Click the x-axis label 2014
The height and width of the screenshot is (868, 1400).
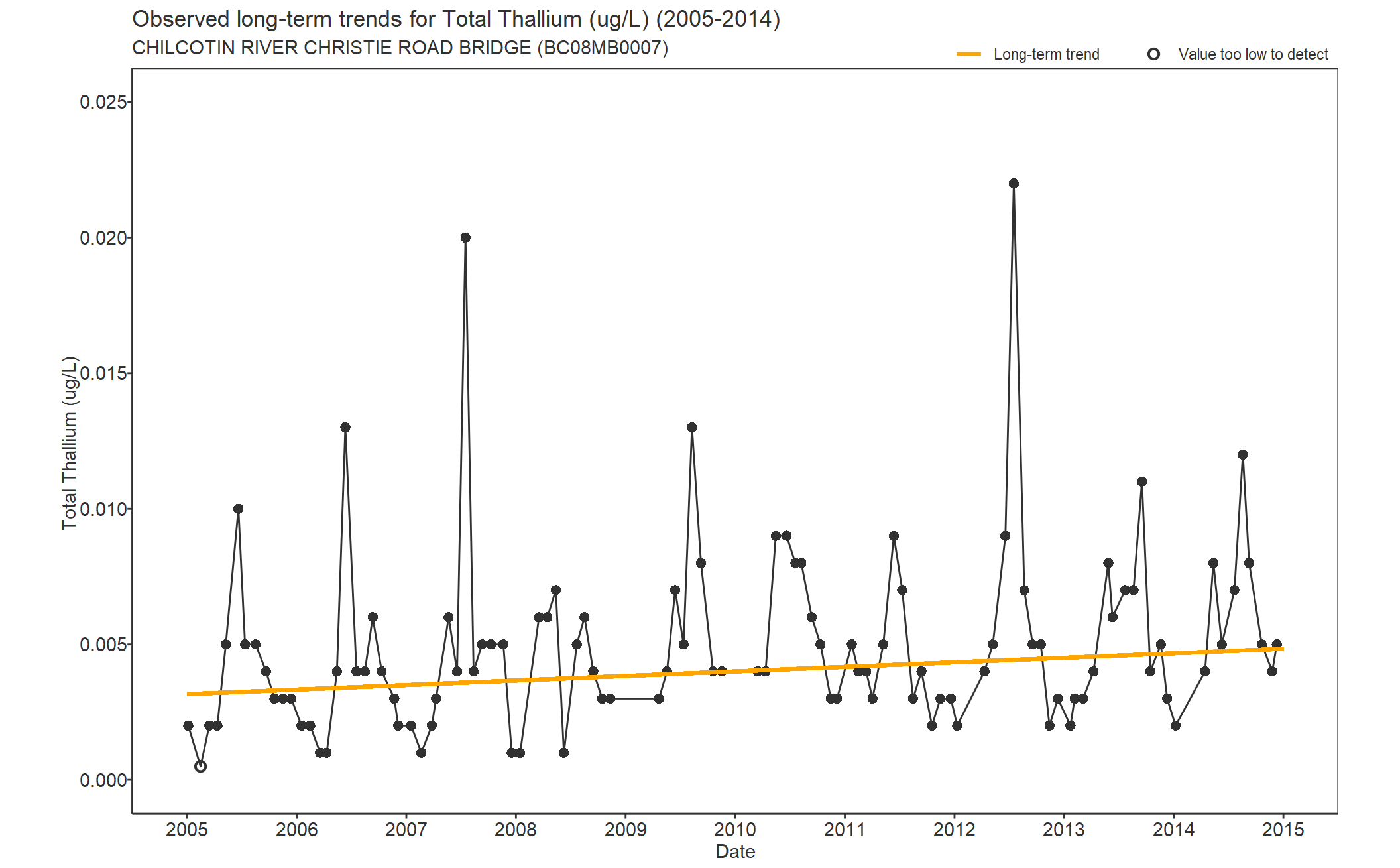1173,830
